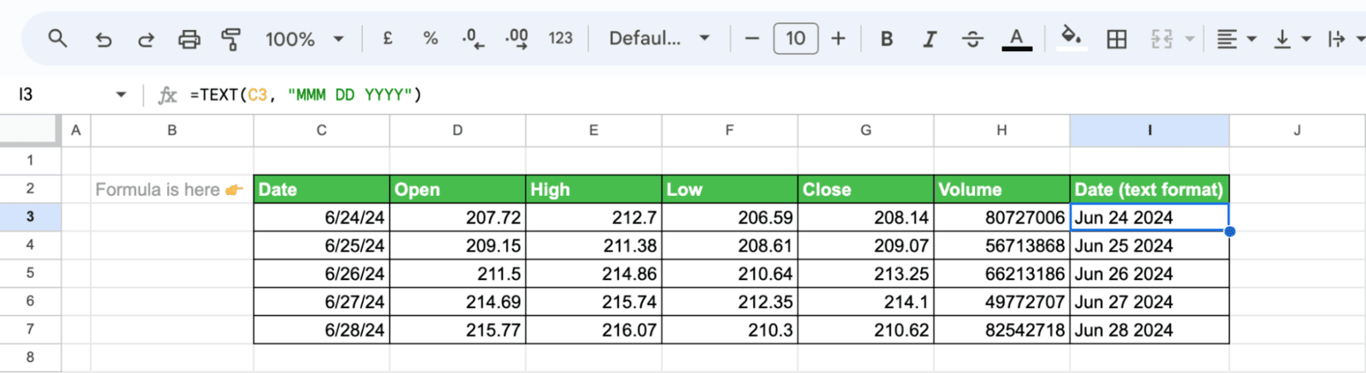Toggle bold formatting
Viewport: 1366px width, 373px height.
click(886, 39)
